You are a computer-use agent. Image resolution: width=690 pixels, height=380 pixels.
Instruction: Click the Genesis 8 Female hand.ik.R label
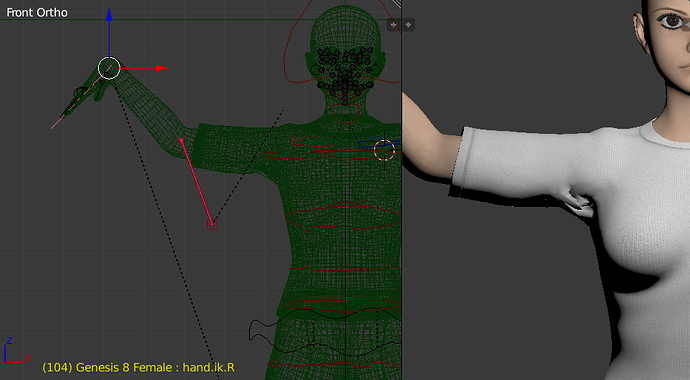pyautogui.click(x=139, y=367)
